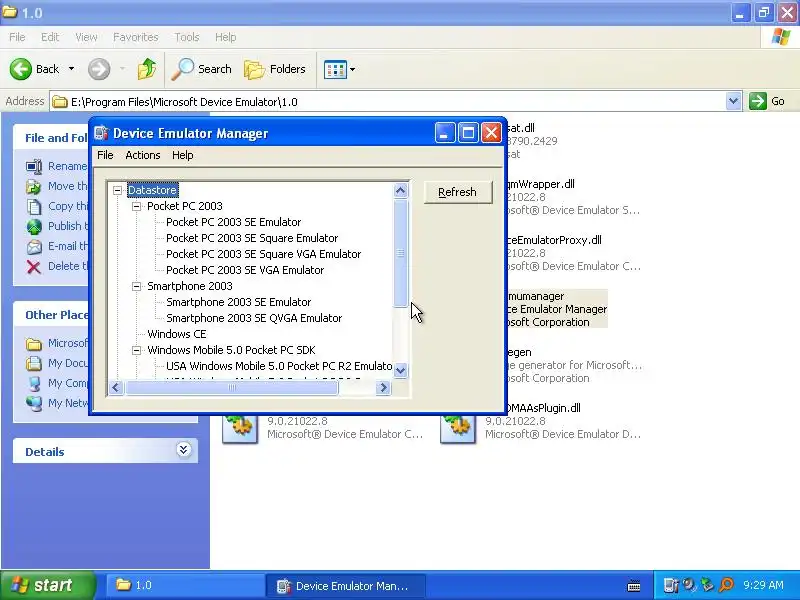Select the Datastore tree label
Image resolution: width=800 pixels, height=600 pixels.
click(x=153, y=190)
